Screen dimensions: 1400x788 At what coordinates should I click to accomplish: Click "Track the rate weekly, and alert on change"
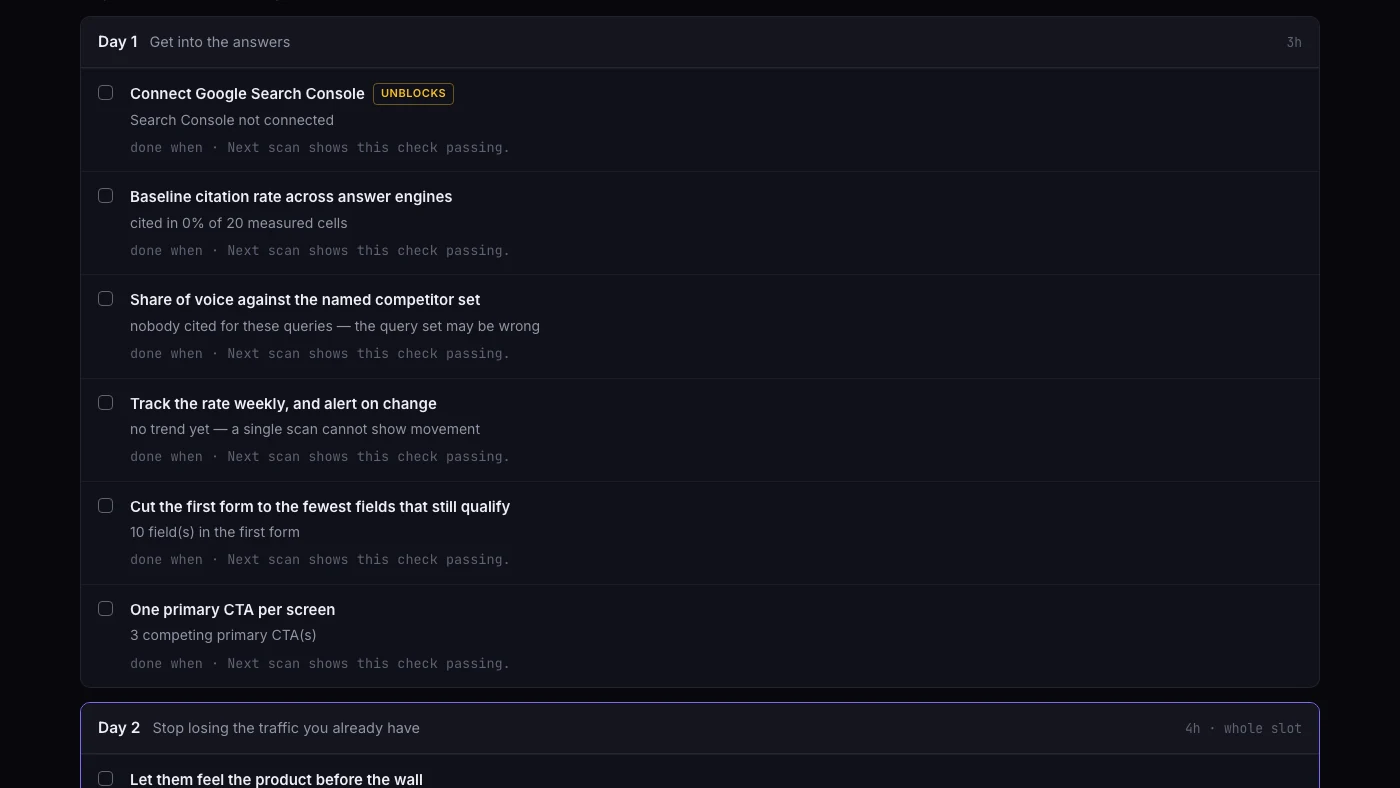pyautogui.click(x=283, y=403)
